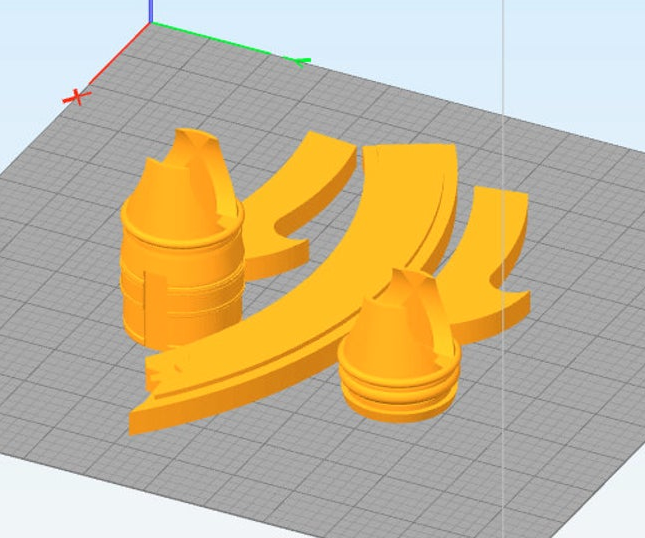645x538 pixels.
Task: Click the green Y axis line
Action: coord(220,42)
